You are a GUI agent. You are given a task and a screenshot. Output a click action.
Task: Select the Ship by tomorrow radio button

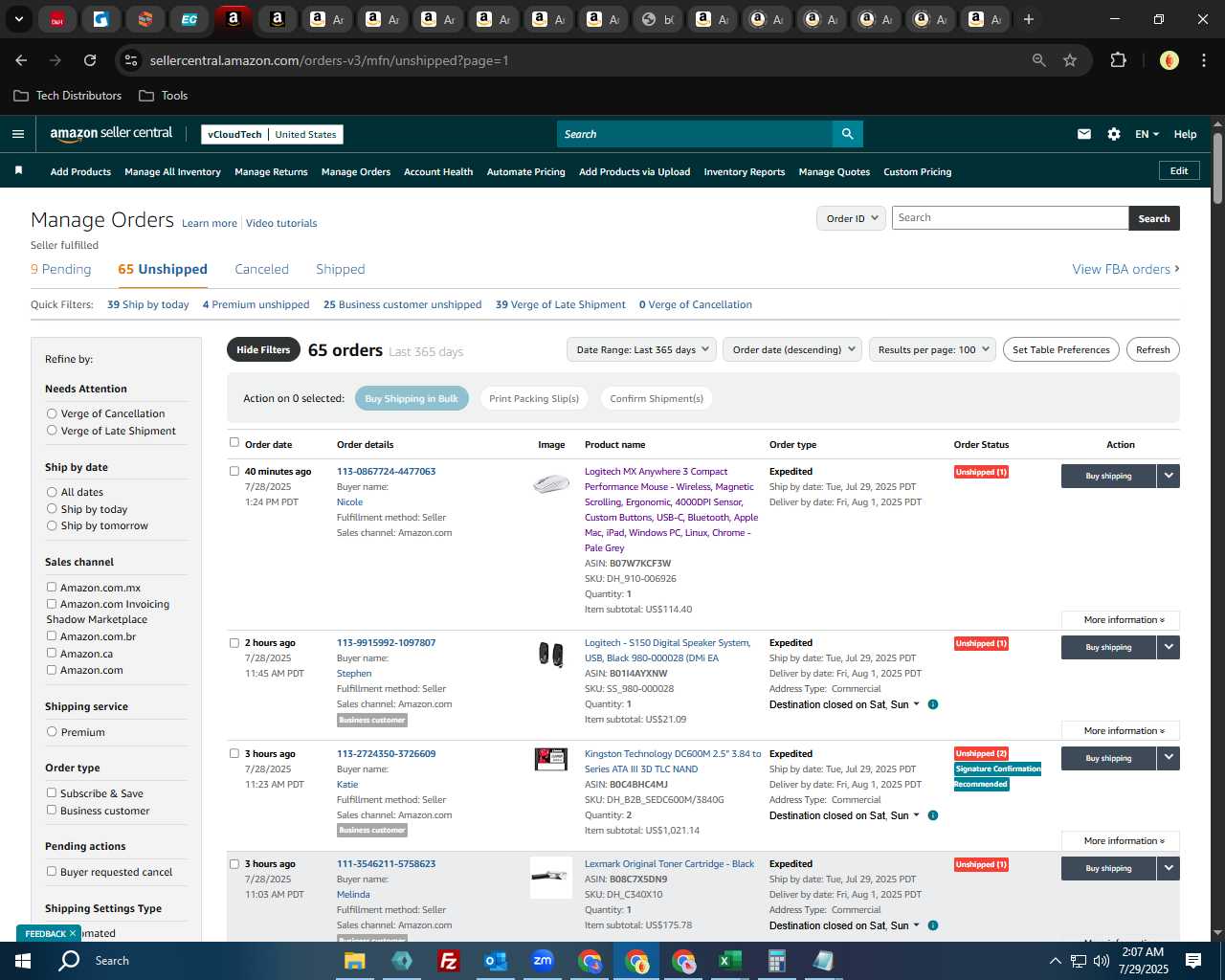click(x=52, y=525)
